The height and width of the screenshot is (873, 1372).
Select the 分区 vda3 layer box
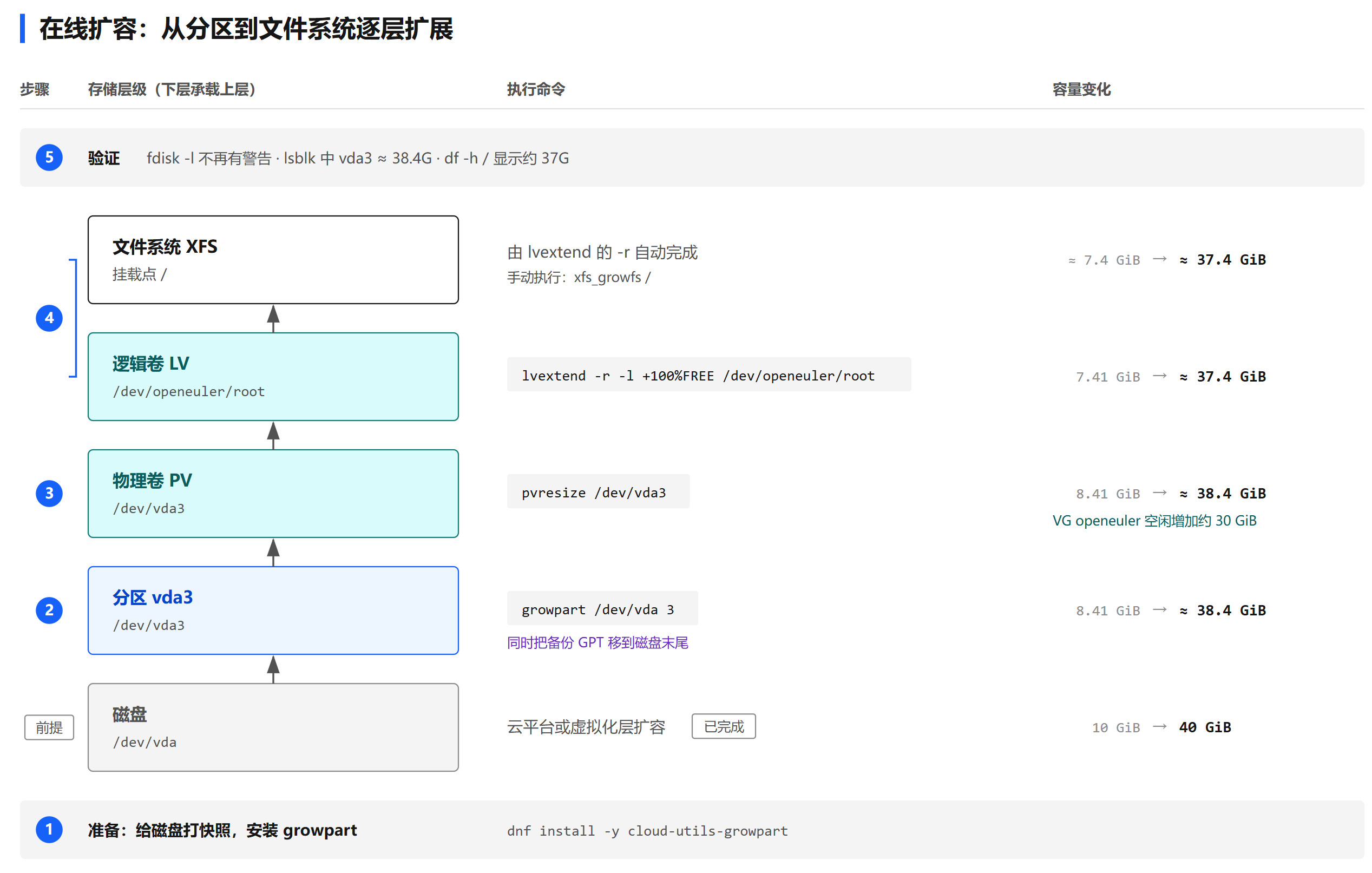[273, 611]
